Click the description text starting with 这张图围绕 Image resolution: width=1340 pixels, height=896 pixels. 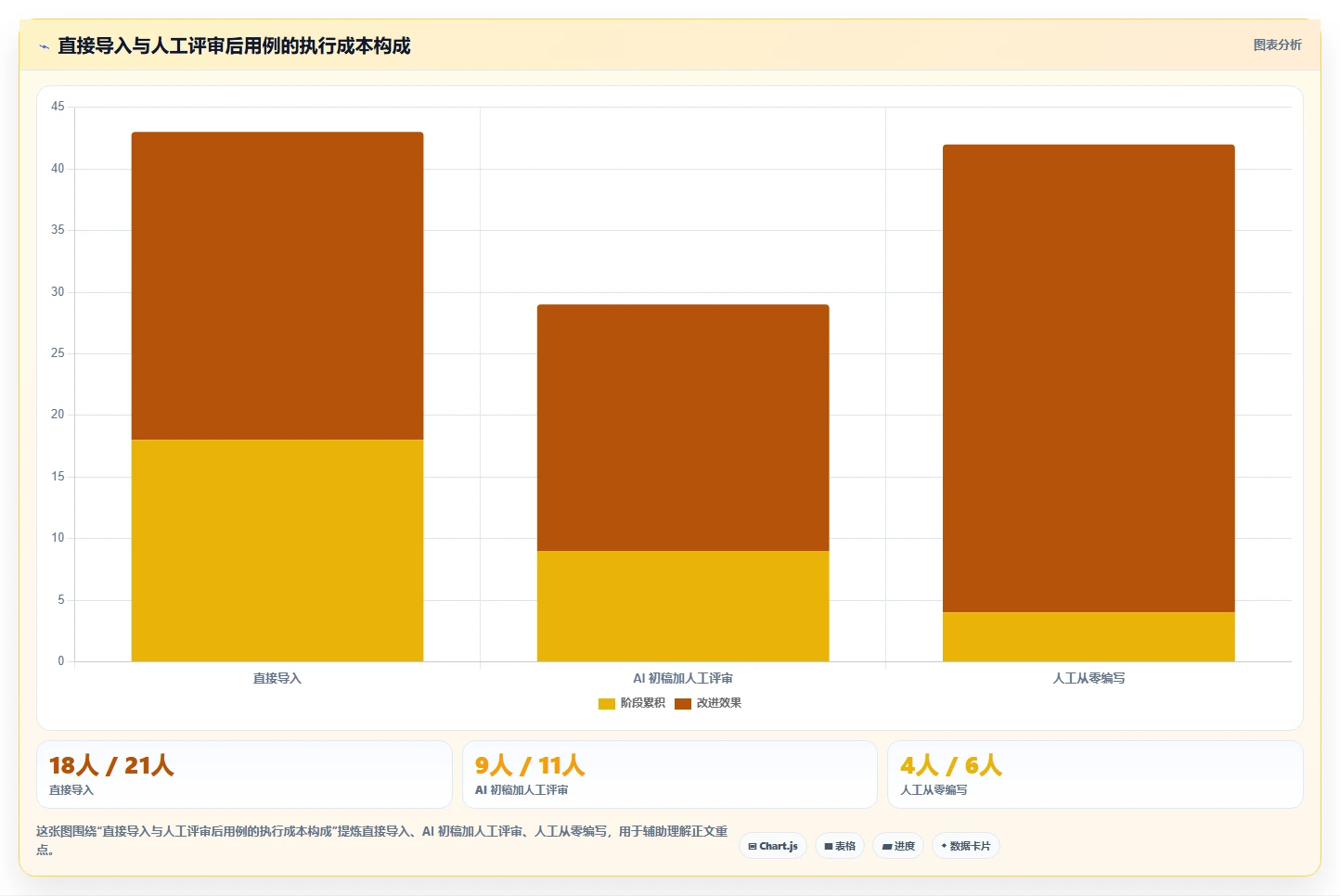[x=381, y=840]
